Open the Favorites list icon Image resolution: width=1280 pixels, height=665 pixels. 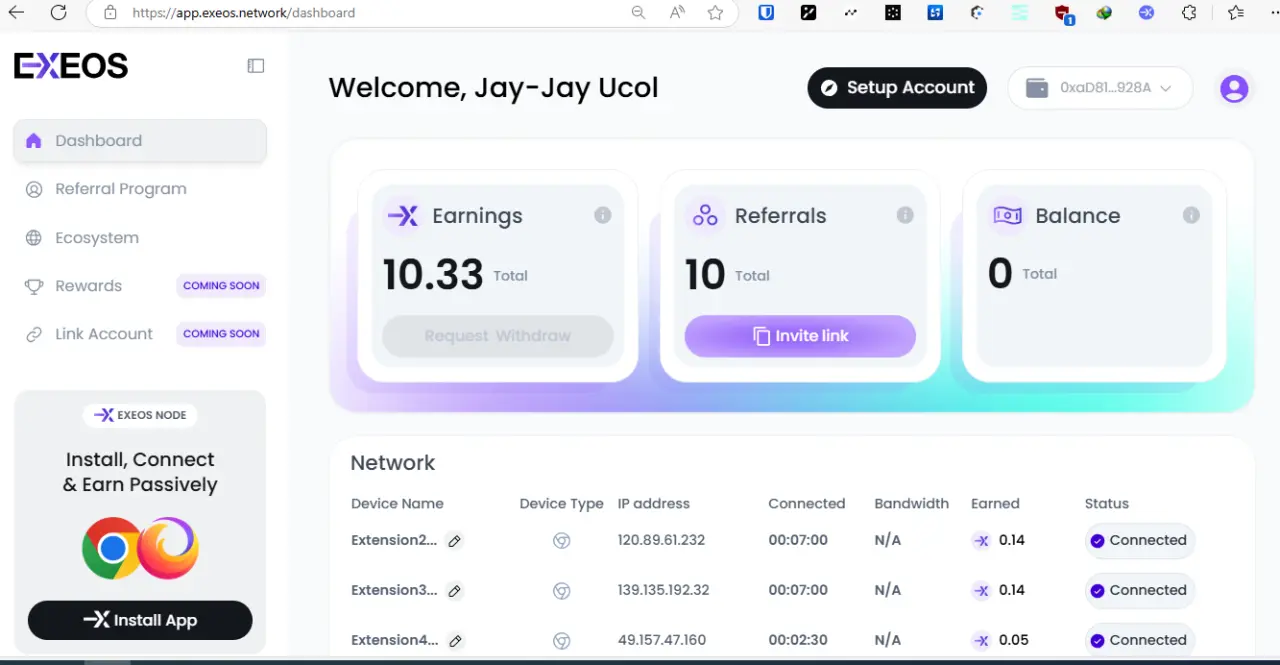point(1235,13)
